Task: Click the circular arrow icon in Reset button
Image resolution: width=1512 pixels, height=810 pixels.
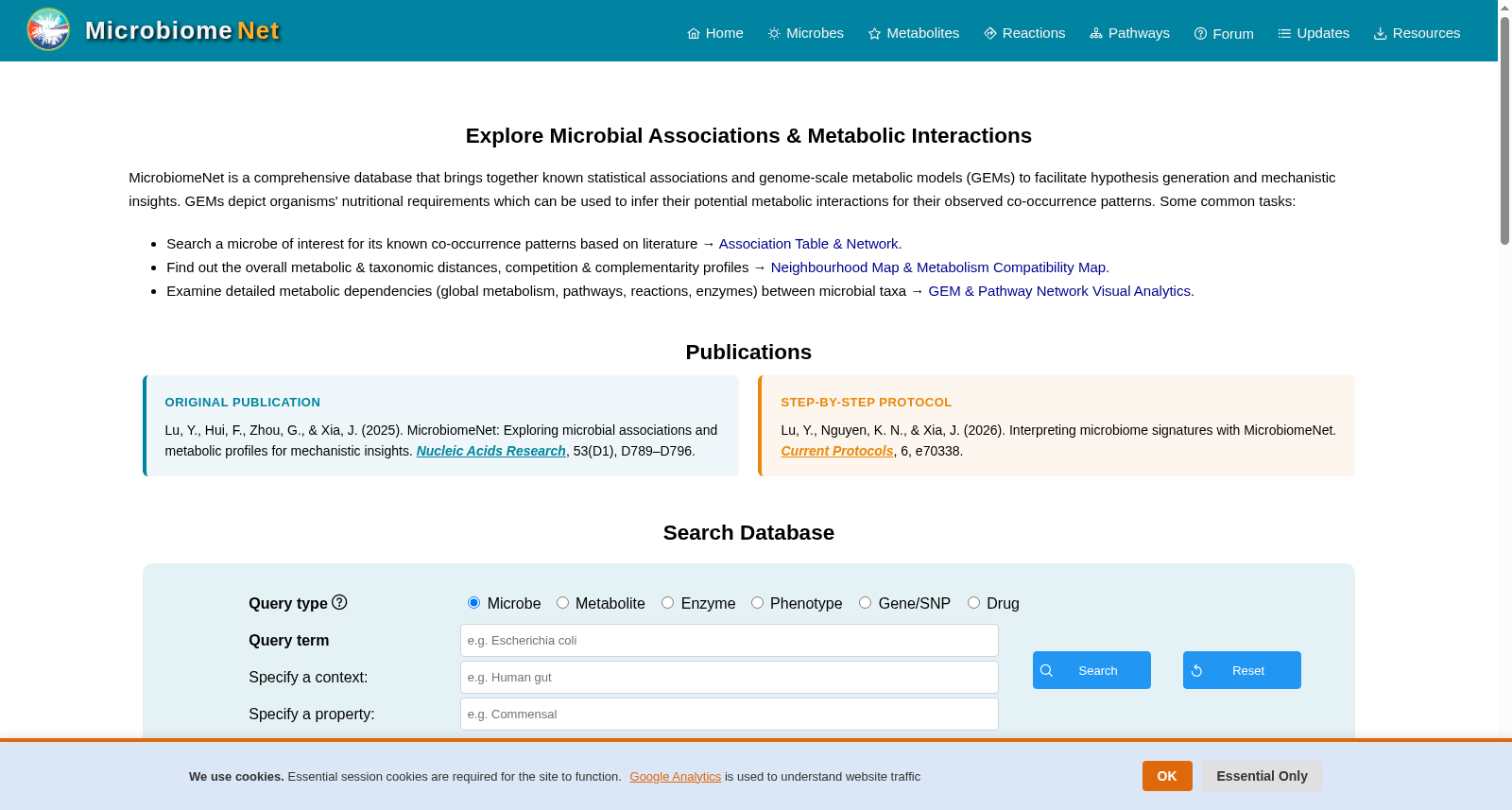Action: coord(1197,670)
